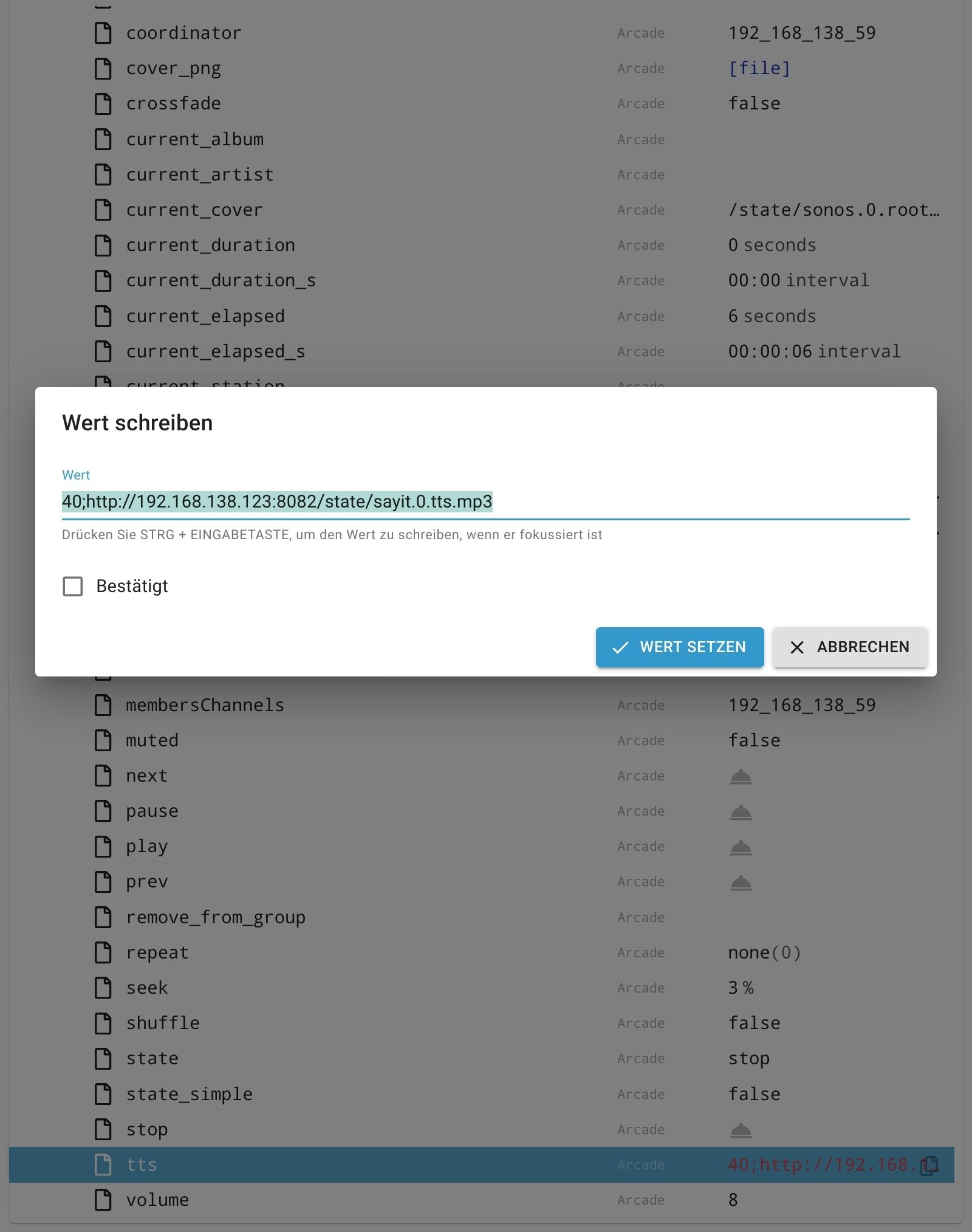The image size is (972, 1232).
Task: Cancel the dialog with ABBRECHEN
Action: (x=849, y=647)
